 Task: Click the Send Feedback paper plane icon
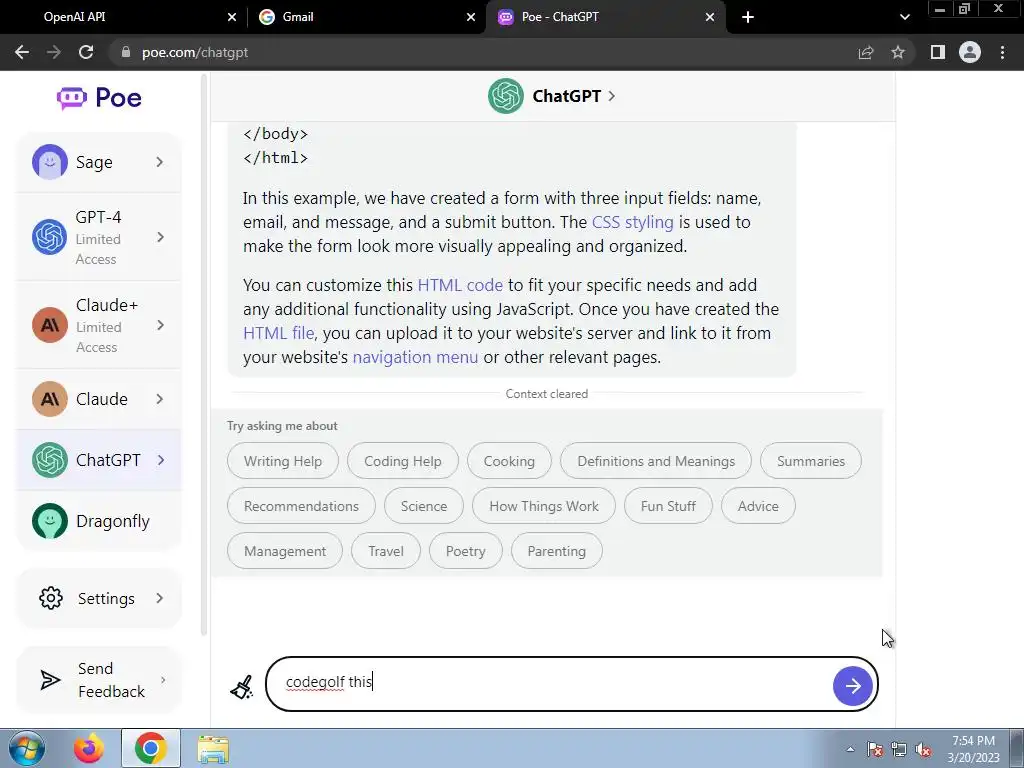(50, 680)
